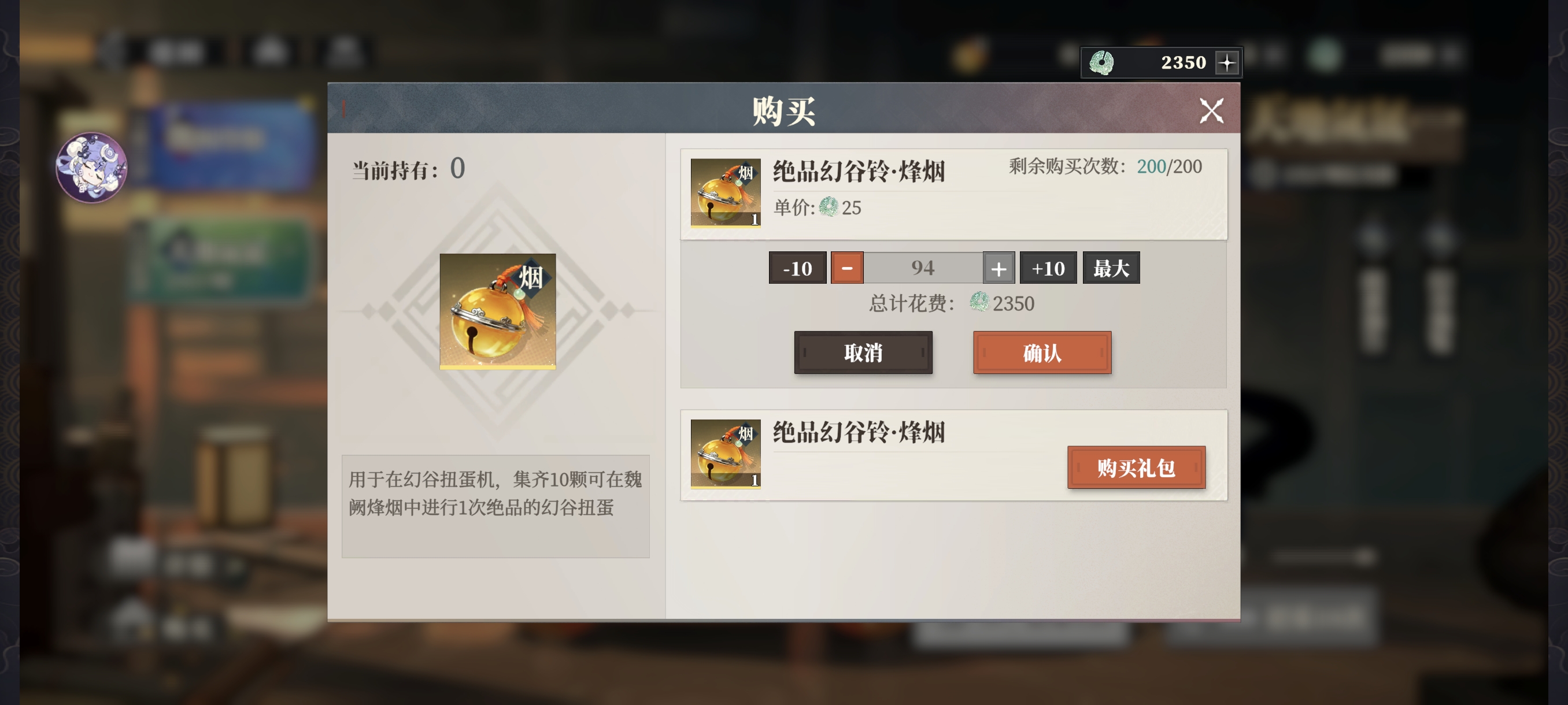Confirm the purchase with 确认
This screenshot has width=1568, height=705.
click(x=1042, y=352)
